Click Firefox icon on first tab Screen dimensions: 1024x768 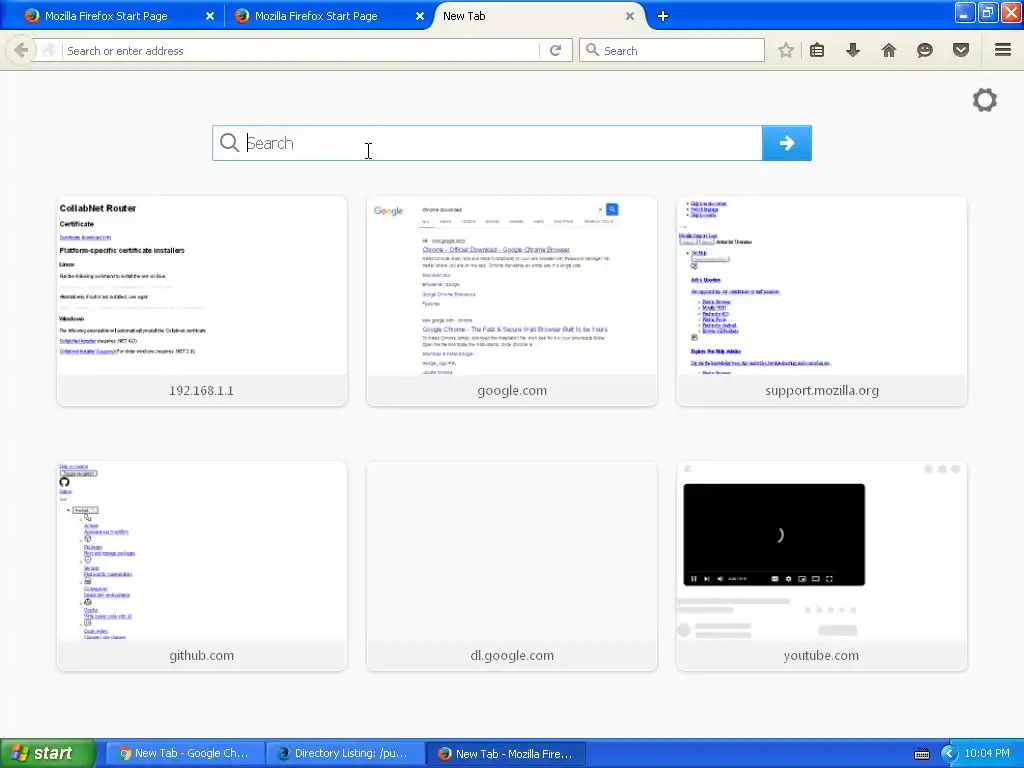click(31, 16)
